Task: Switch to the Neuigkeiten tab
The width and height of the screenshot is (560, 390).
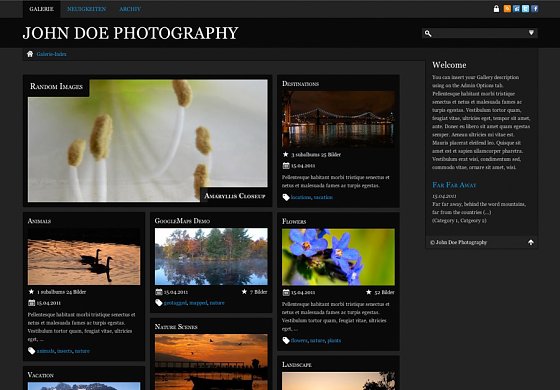Action: [86, 9]
